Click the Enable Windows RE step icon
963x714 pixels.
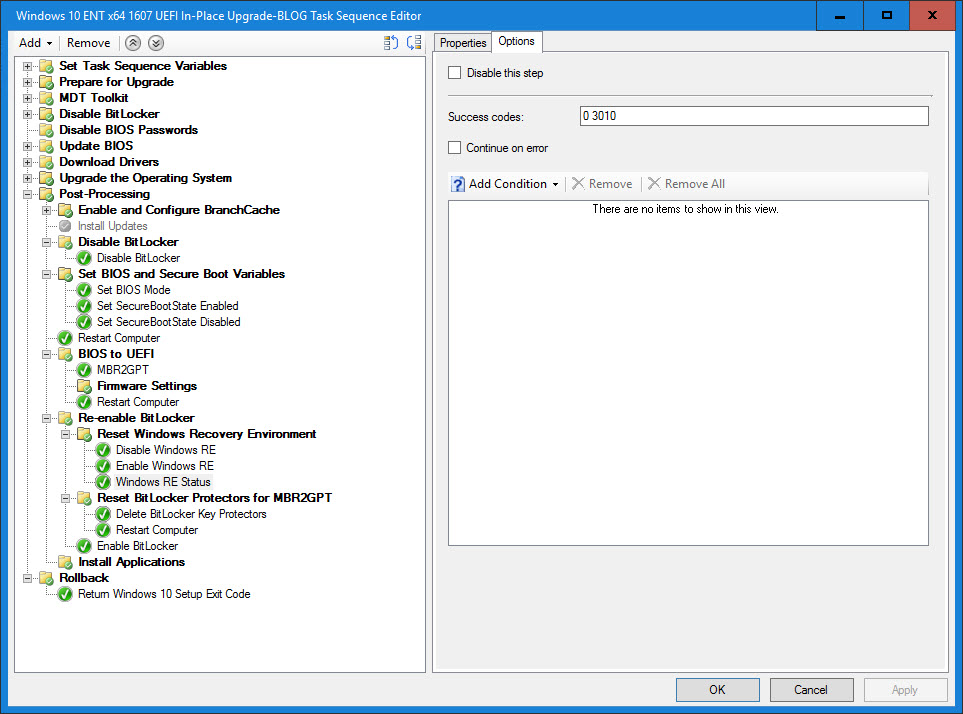[103, 466]
